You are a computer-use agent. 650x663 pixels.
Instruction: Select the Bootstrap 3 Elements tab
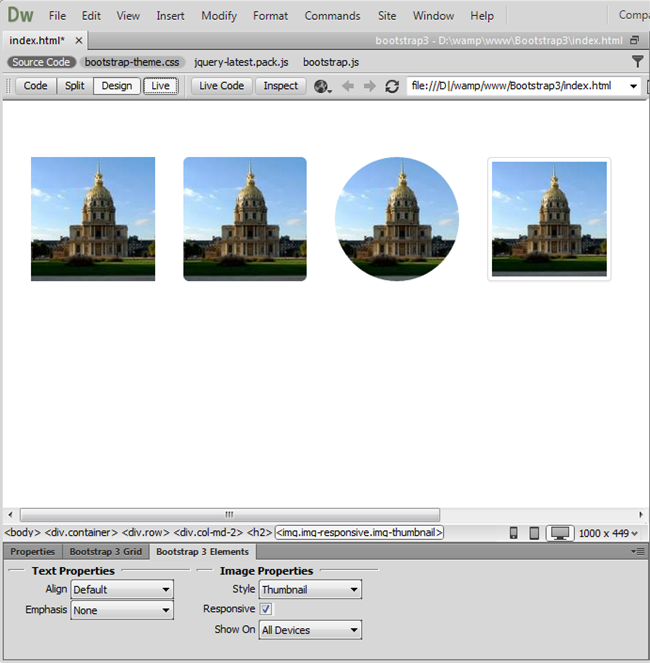coord(203,551)
